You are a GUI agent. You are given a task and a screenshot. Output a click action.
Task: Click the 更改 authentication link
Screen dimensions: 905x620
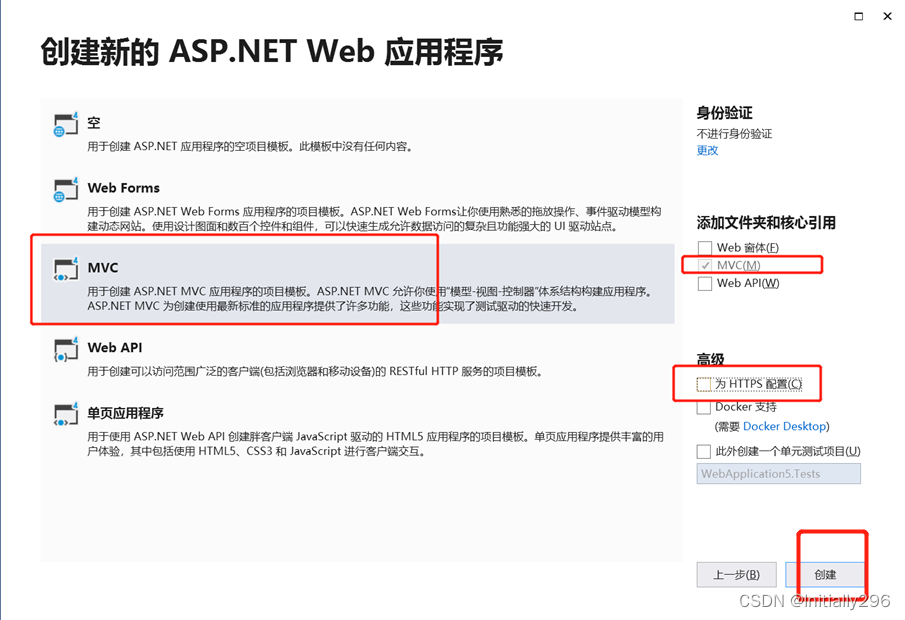pyautogui.click(x=707, y=151)
